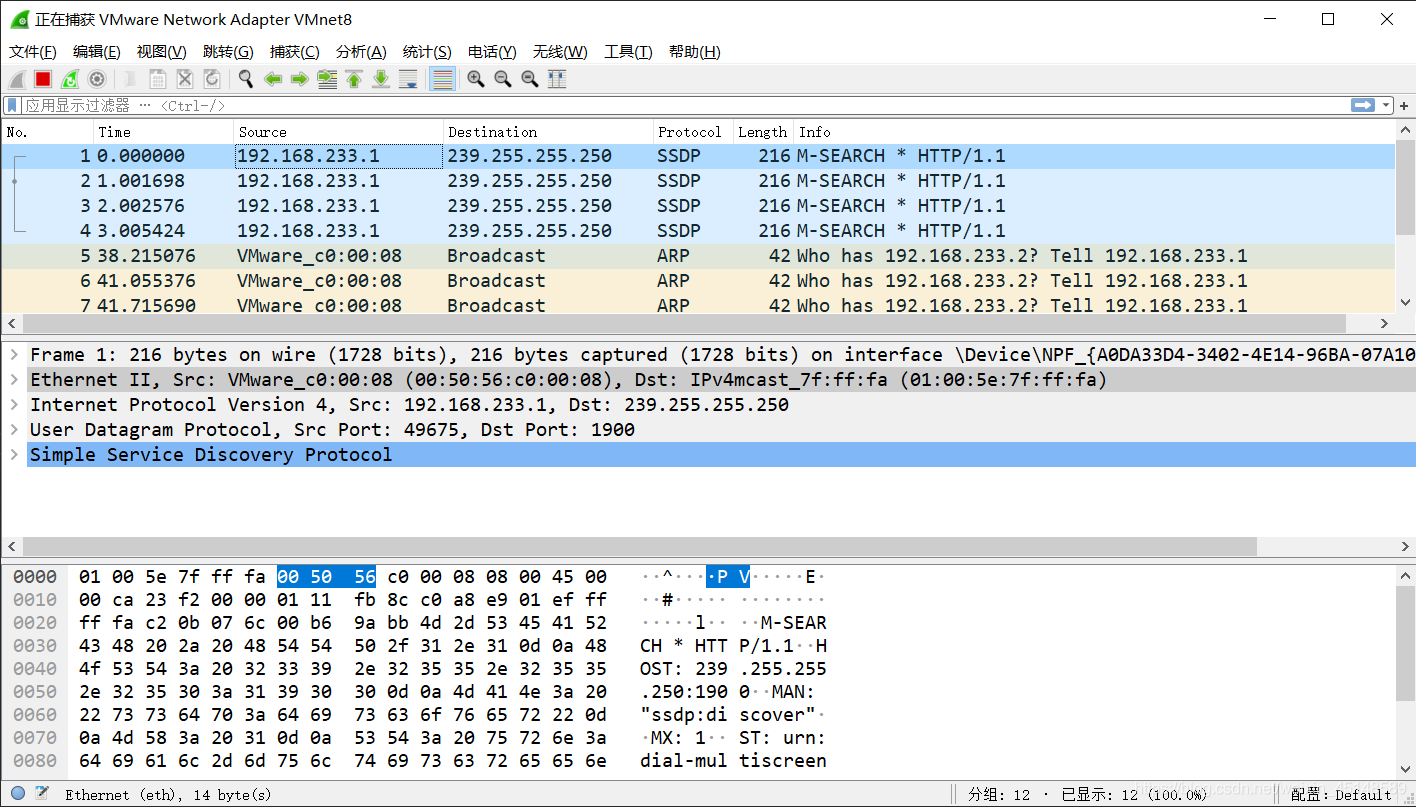Sort by Length column header
Screen dimensions: 1416x807
click(x=764, y=132)
